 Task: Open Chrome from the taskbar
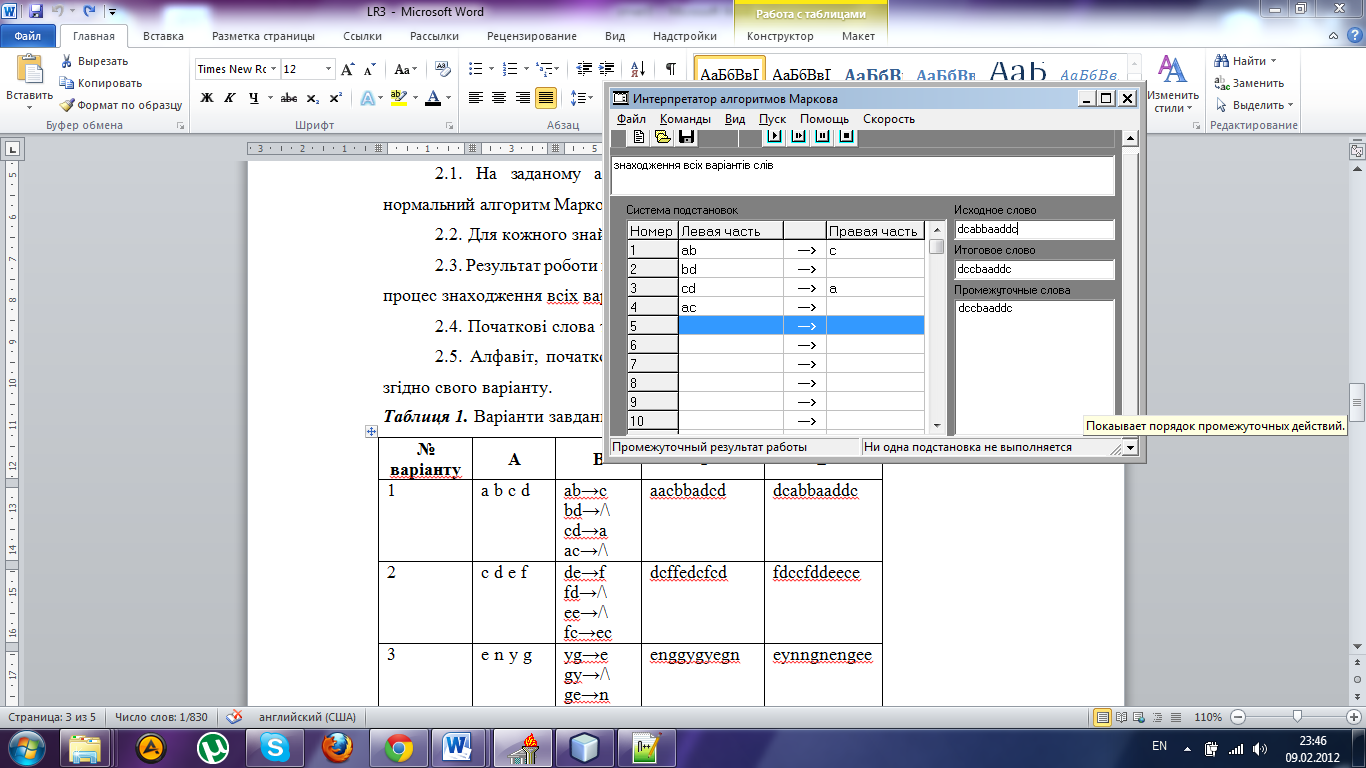(399, 747)
